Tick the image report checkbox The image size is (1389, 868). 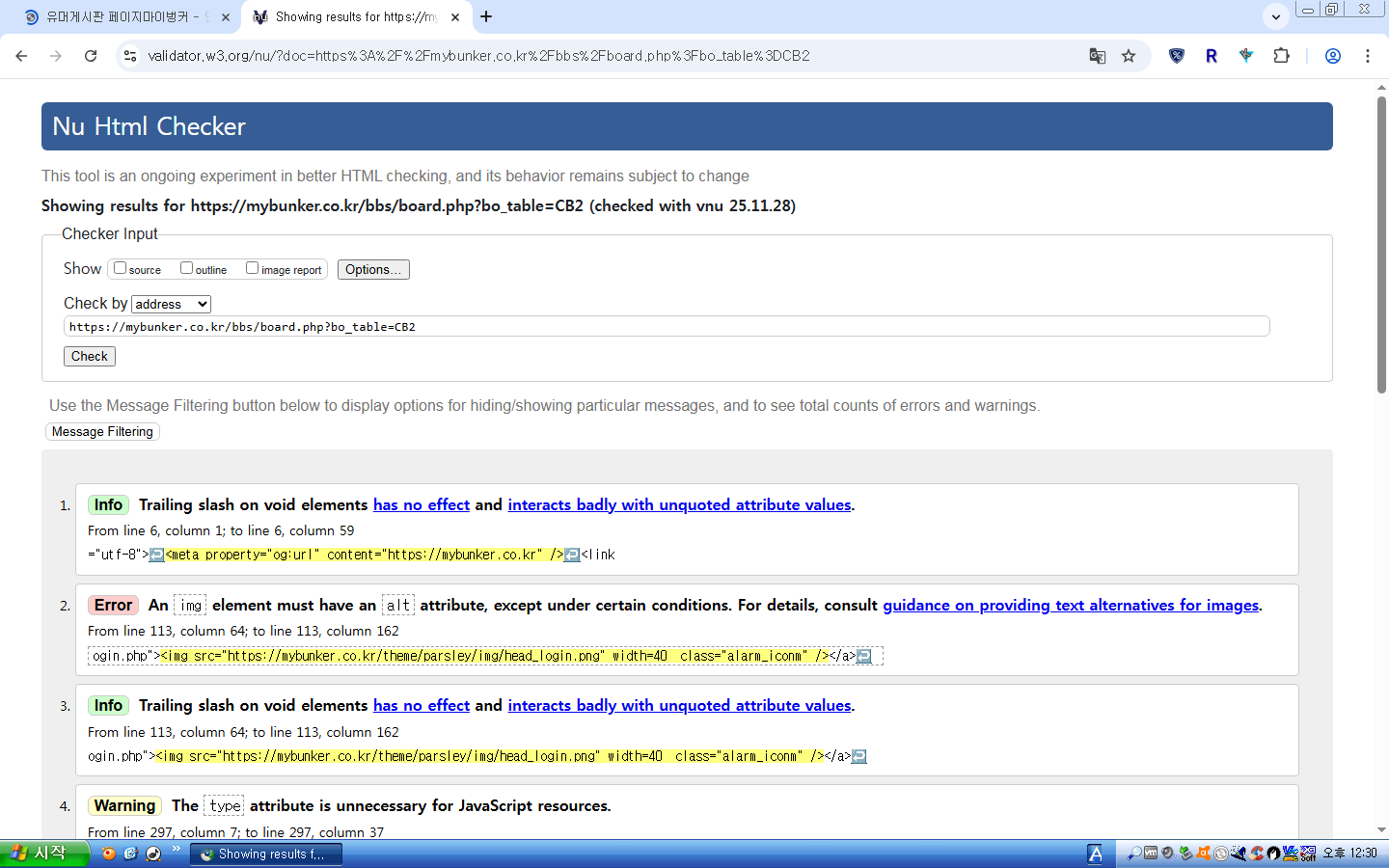253,268
